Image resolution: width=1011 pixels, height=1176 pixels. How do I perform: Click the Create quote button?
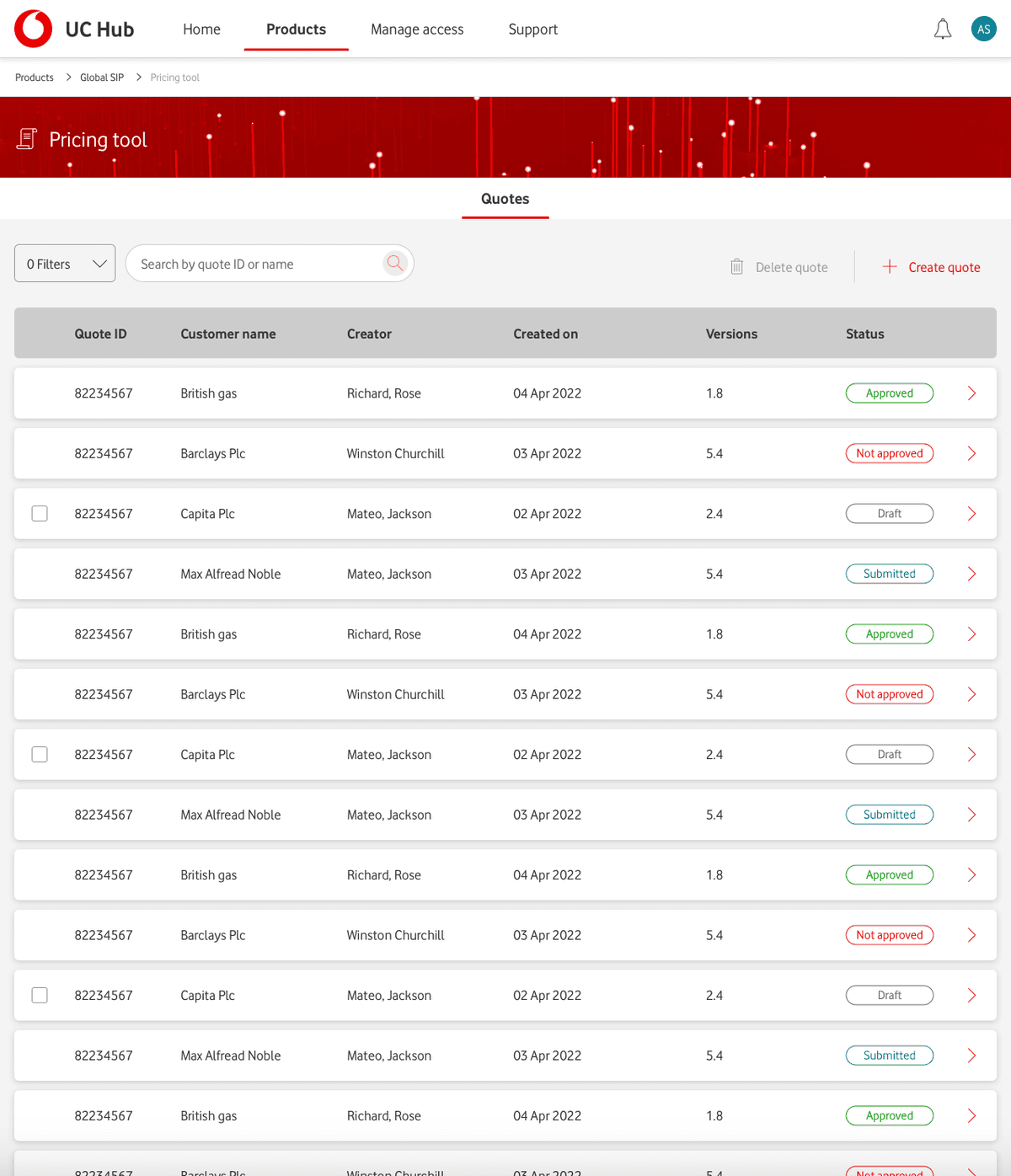(x=931, y=267)
